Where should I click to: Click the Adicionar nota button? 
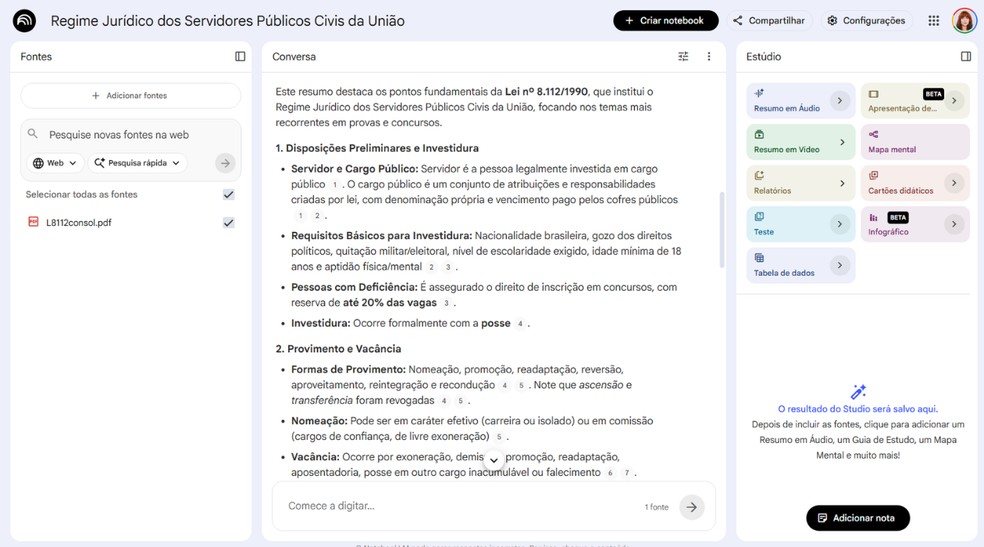pyautogui.click(x=858, y=518)
